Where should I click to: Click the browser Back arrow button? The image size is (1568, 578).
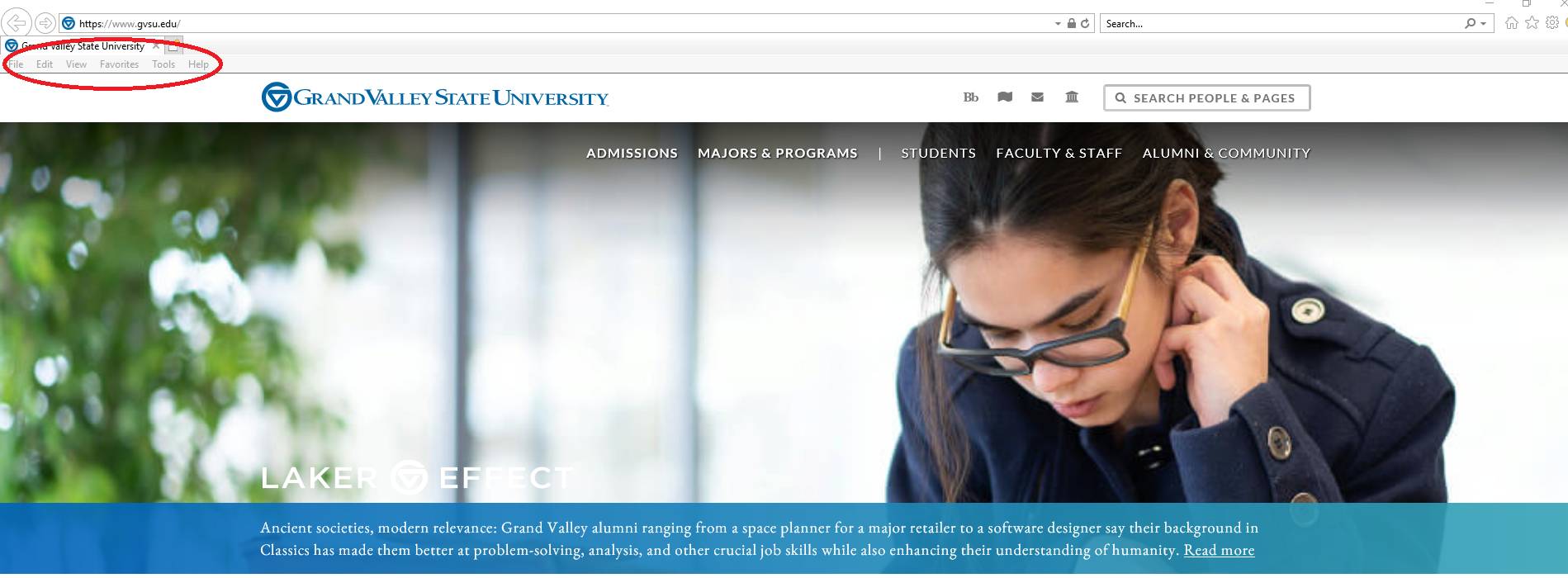[x=17, y=23]
